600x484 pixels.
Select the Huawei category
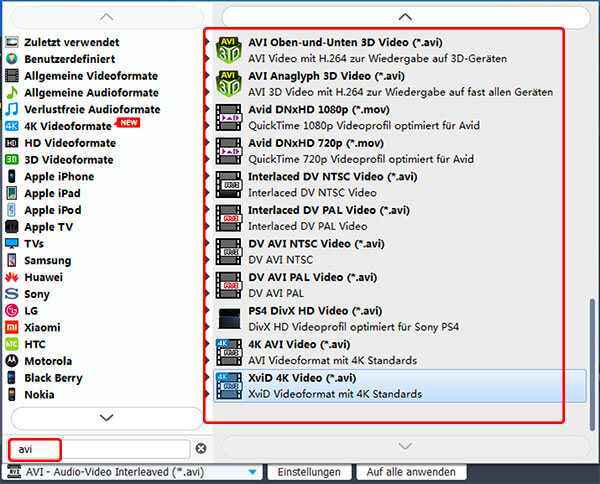coord(43,277)
